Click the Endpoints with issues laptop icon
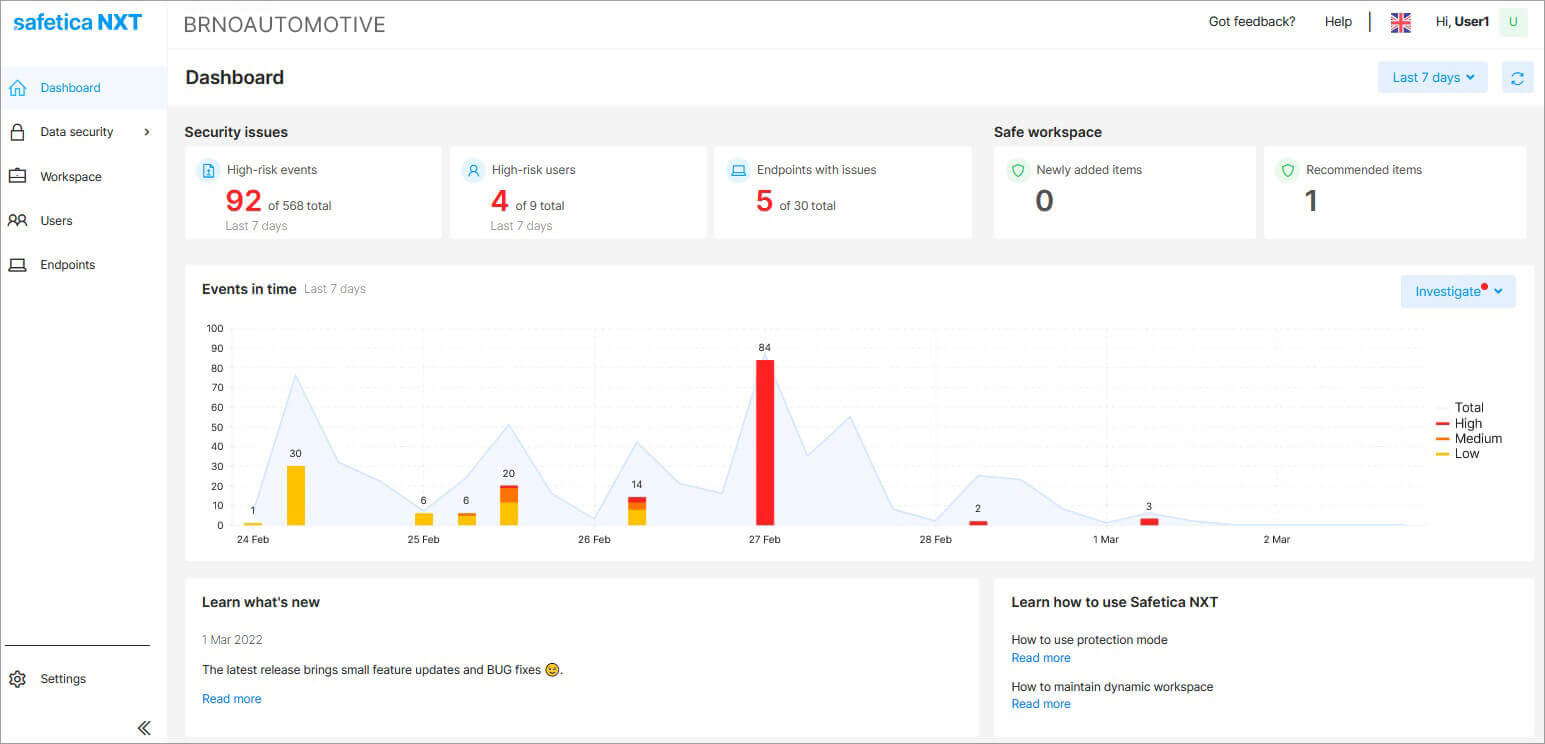 [738, 170]
